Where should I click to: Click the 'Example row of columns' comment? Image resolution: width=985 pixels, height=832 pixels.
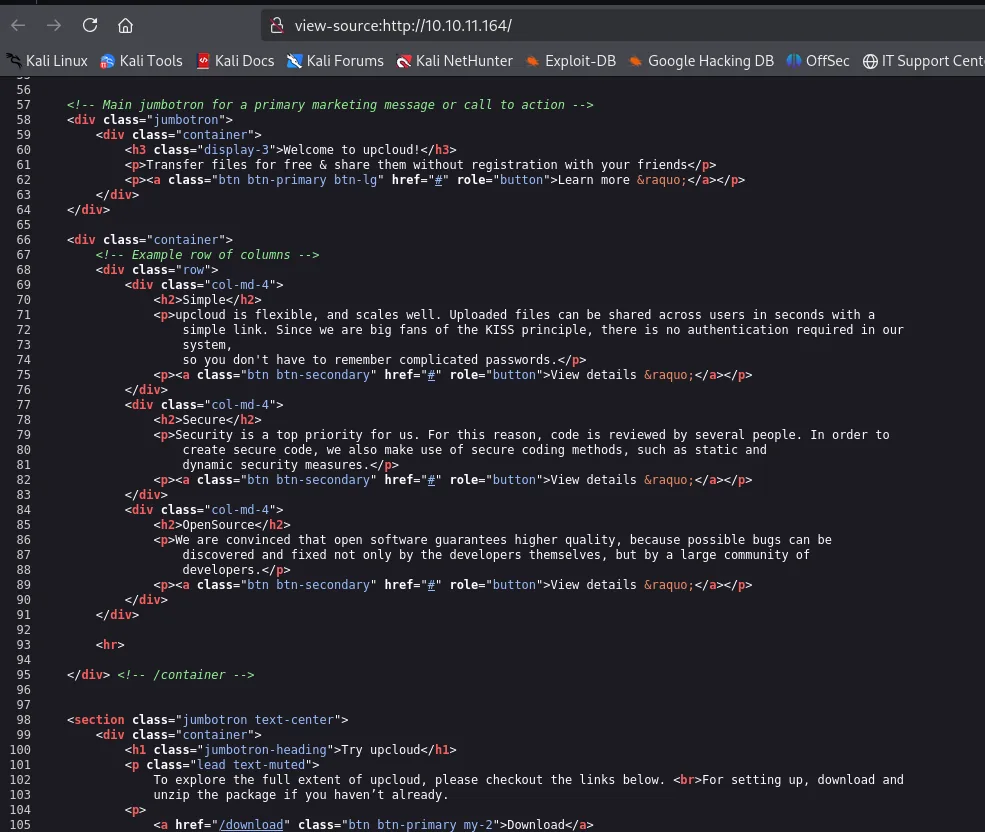207,255
